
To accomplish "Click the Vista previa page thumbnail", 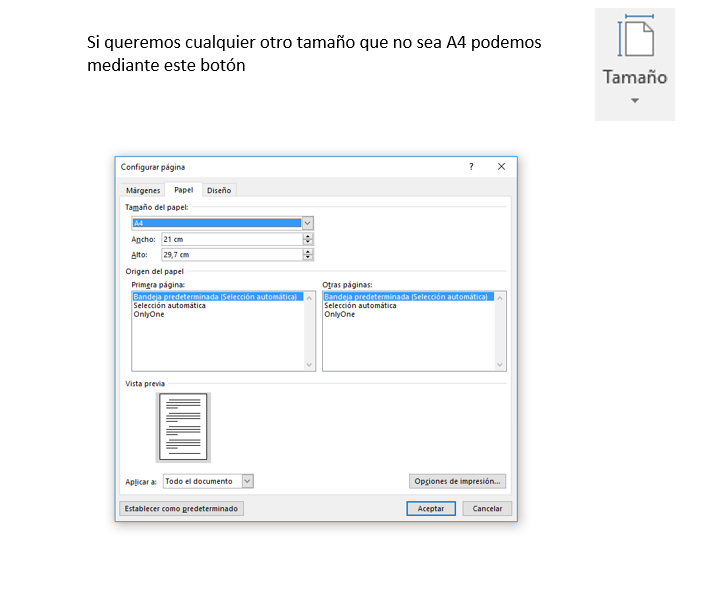I will coord(183,427).
